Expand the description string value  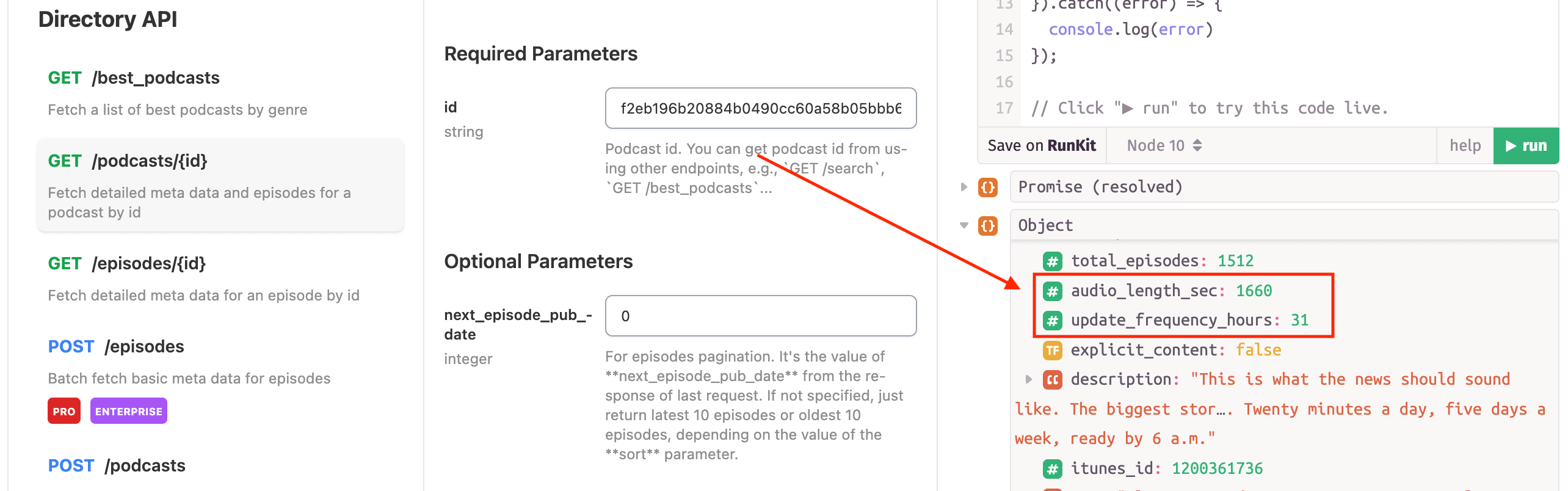1029,379
